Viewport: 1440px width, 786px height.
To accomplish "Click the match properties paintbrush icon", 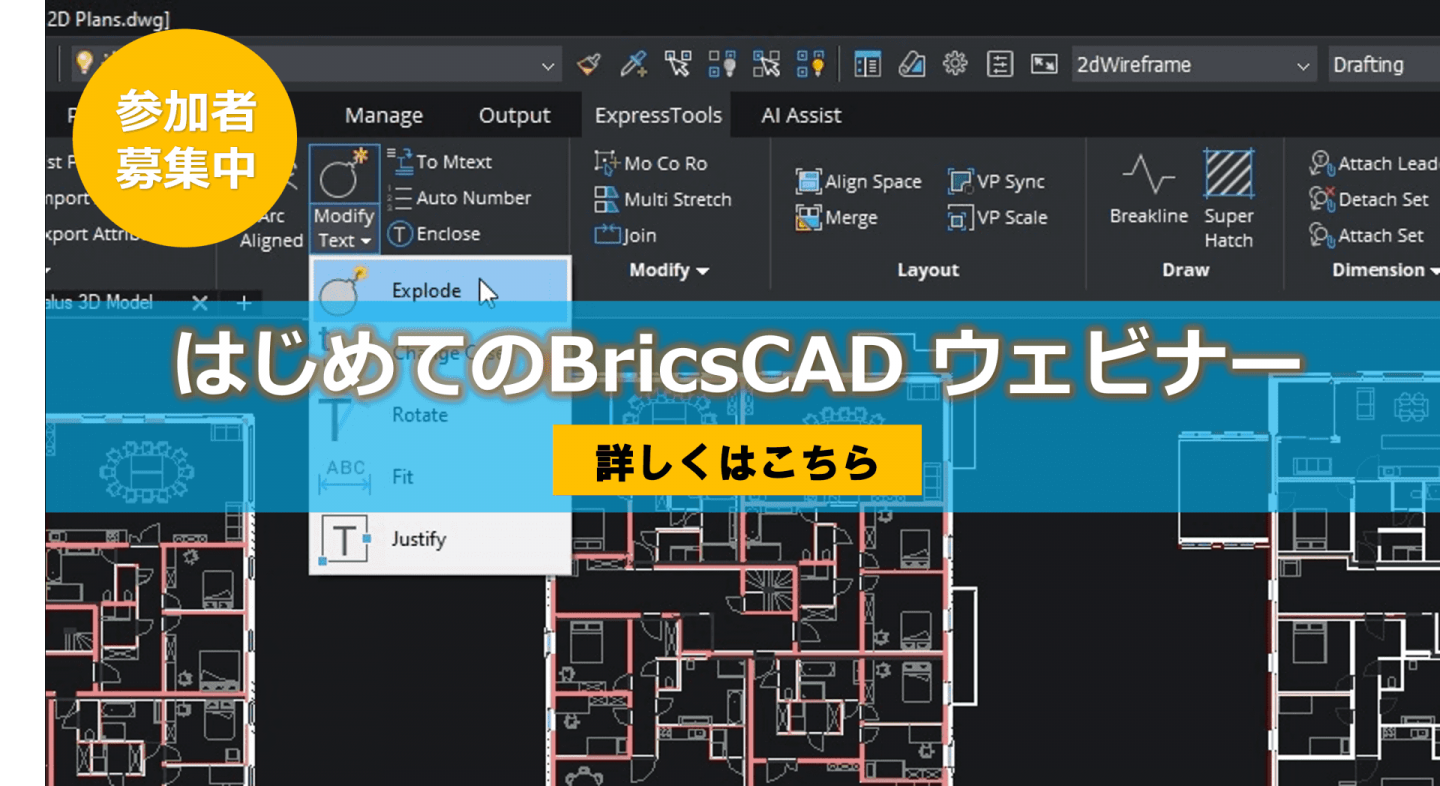I will pos(590,65).
